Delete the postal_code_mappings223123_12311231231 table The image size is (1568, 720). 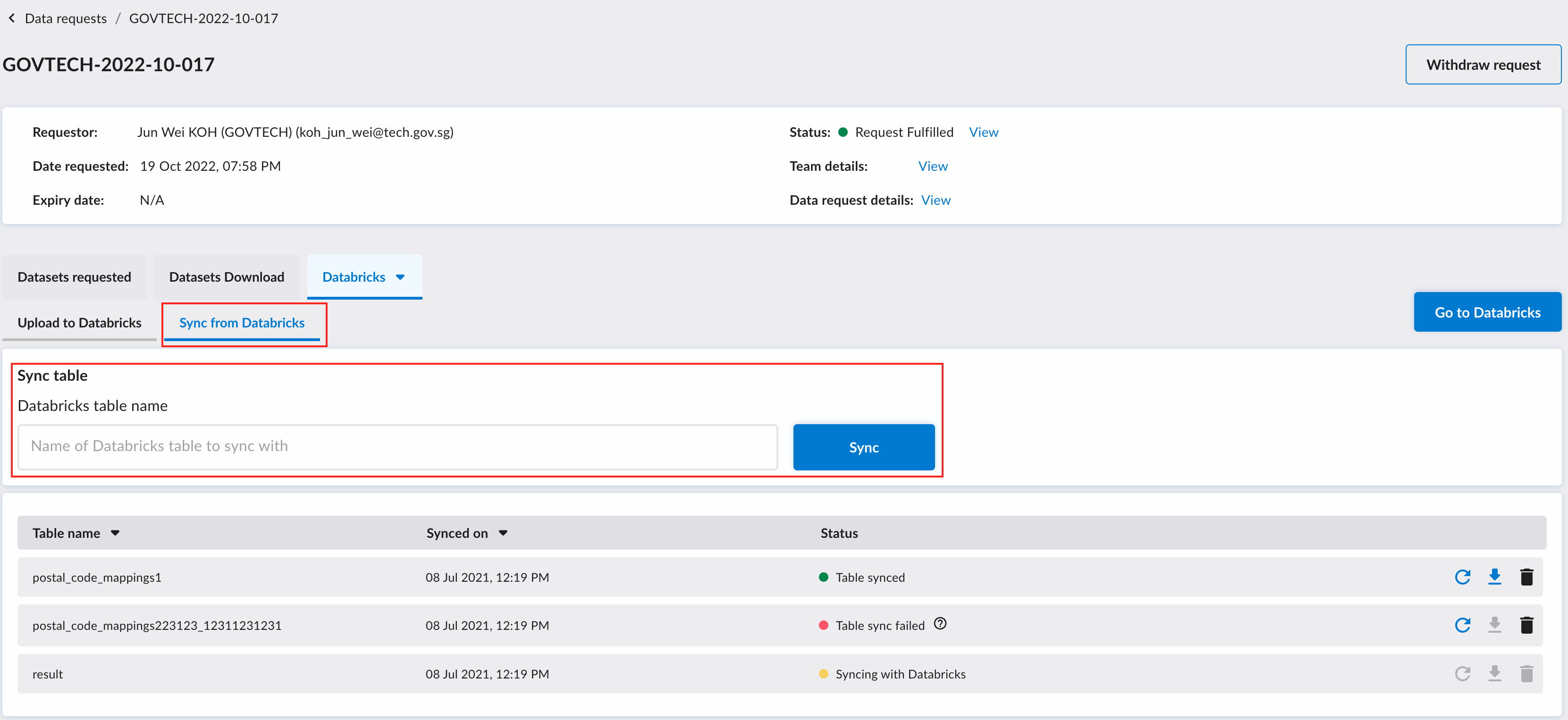point(1526,625)
